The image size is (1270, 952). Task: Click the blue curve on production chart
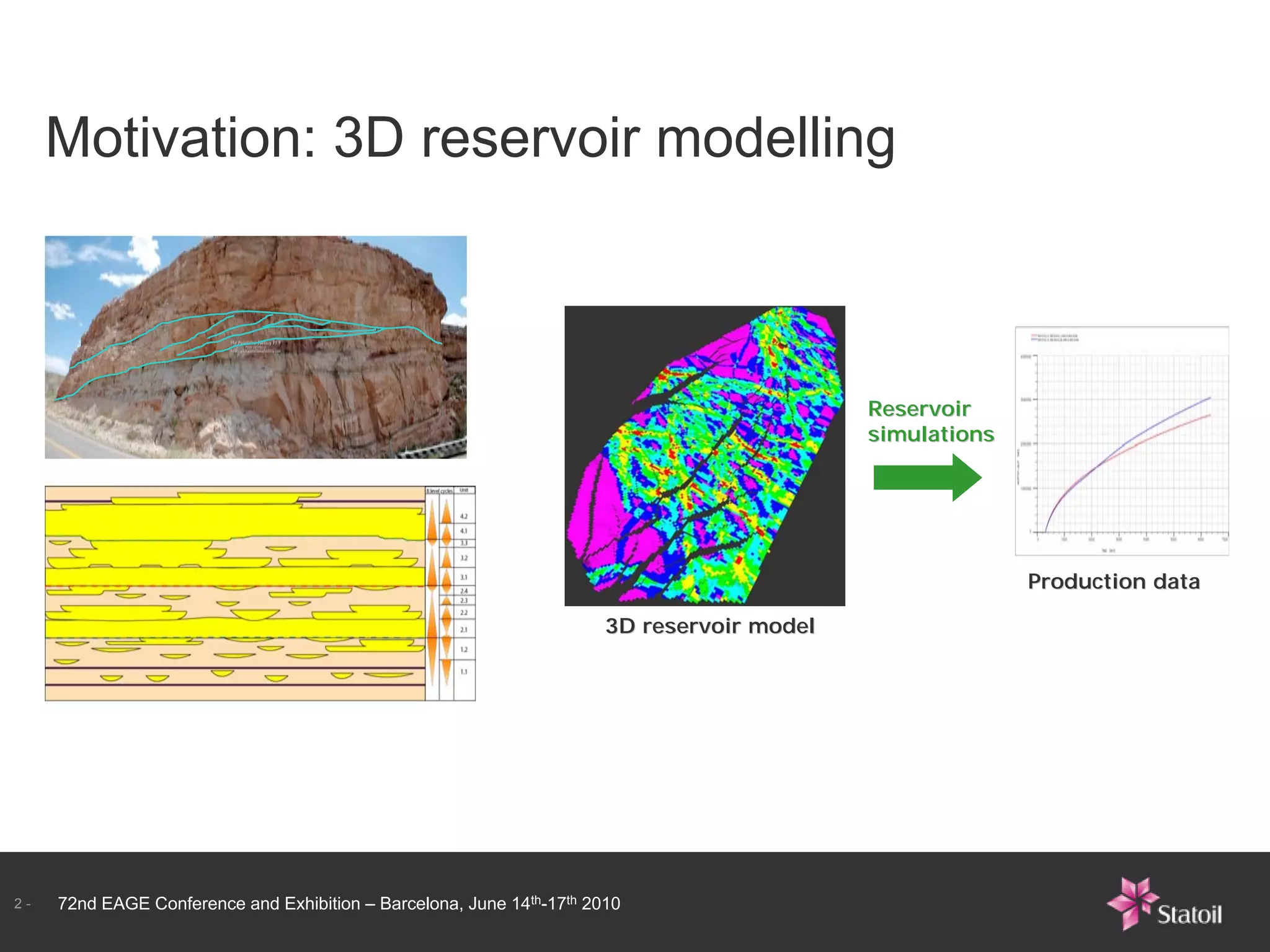tap(1178, 412)
